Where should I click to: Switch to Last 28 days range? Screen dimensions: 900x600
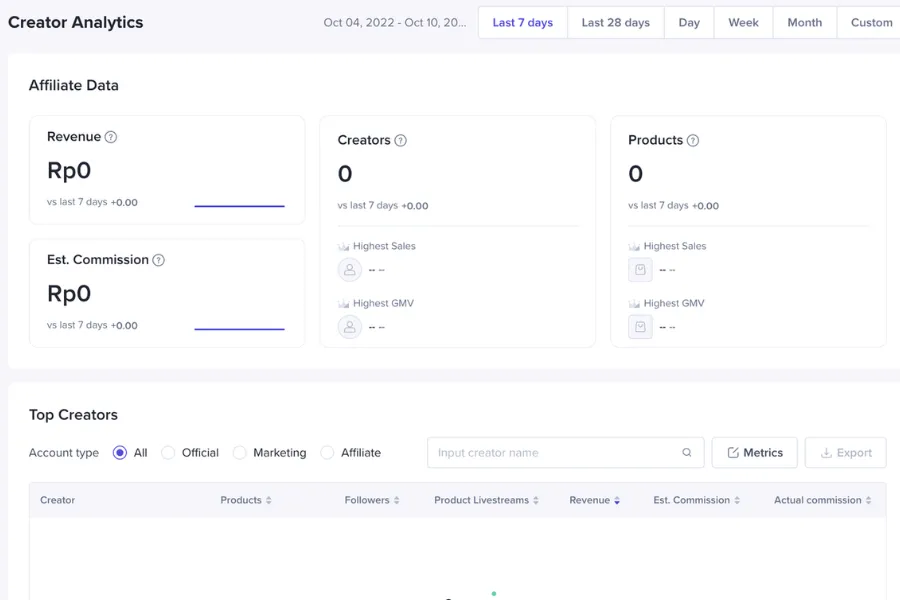(615, 22)
